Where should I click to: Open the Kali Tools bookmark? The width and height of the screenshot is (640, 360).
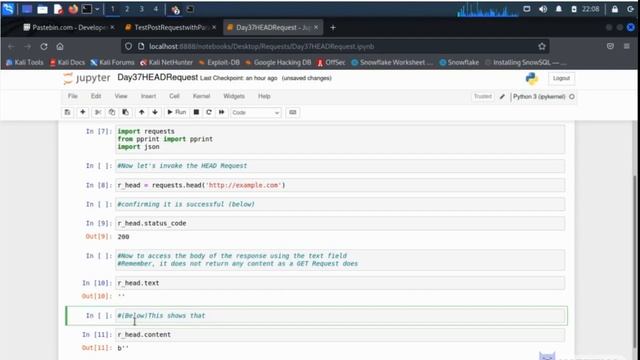(24, 62)
